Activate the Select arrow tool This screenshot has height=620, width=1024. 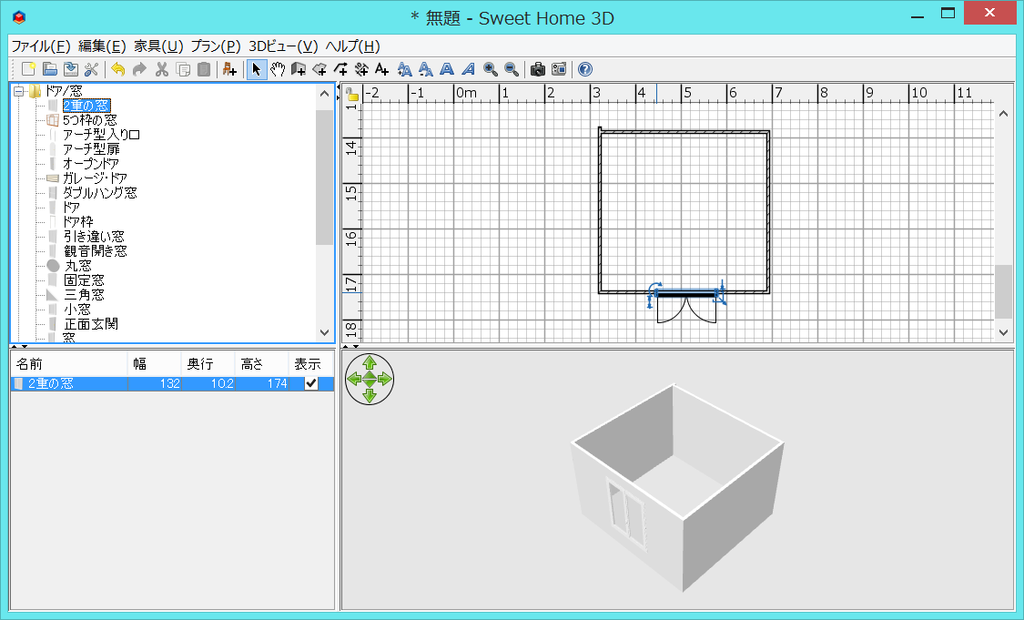pos(256,69)
